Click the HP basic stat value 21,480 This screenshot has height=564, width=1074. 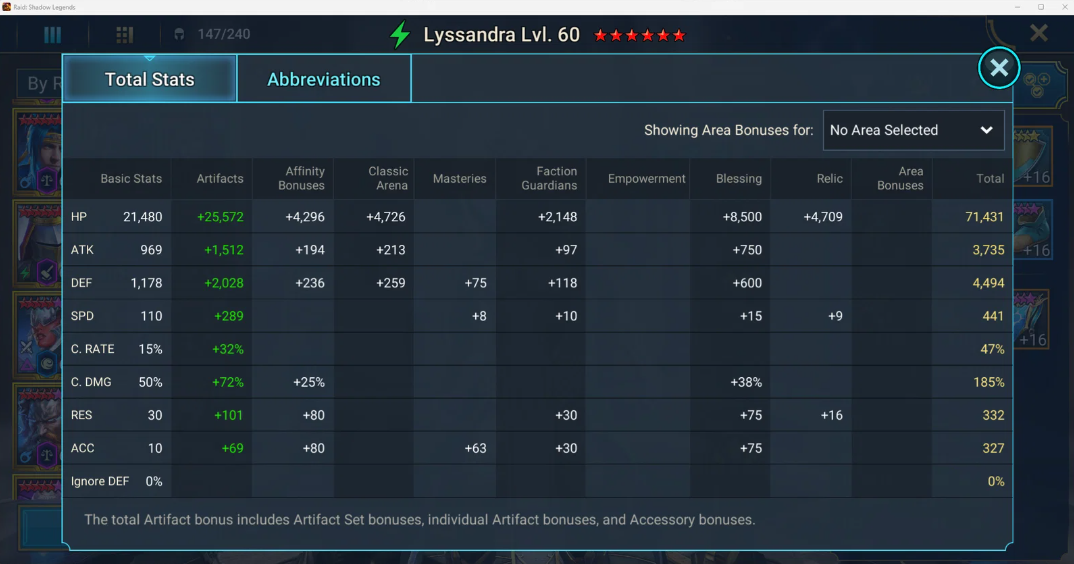[142, 217]
